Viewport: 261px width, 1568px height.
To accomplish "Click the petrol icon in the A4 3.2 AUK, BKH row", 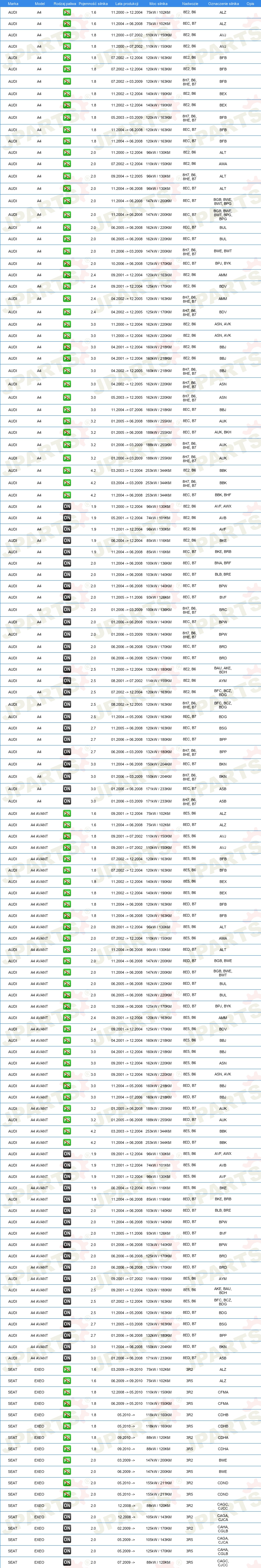I will click(67, 432).
